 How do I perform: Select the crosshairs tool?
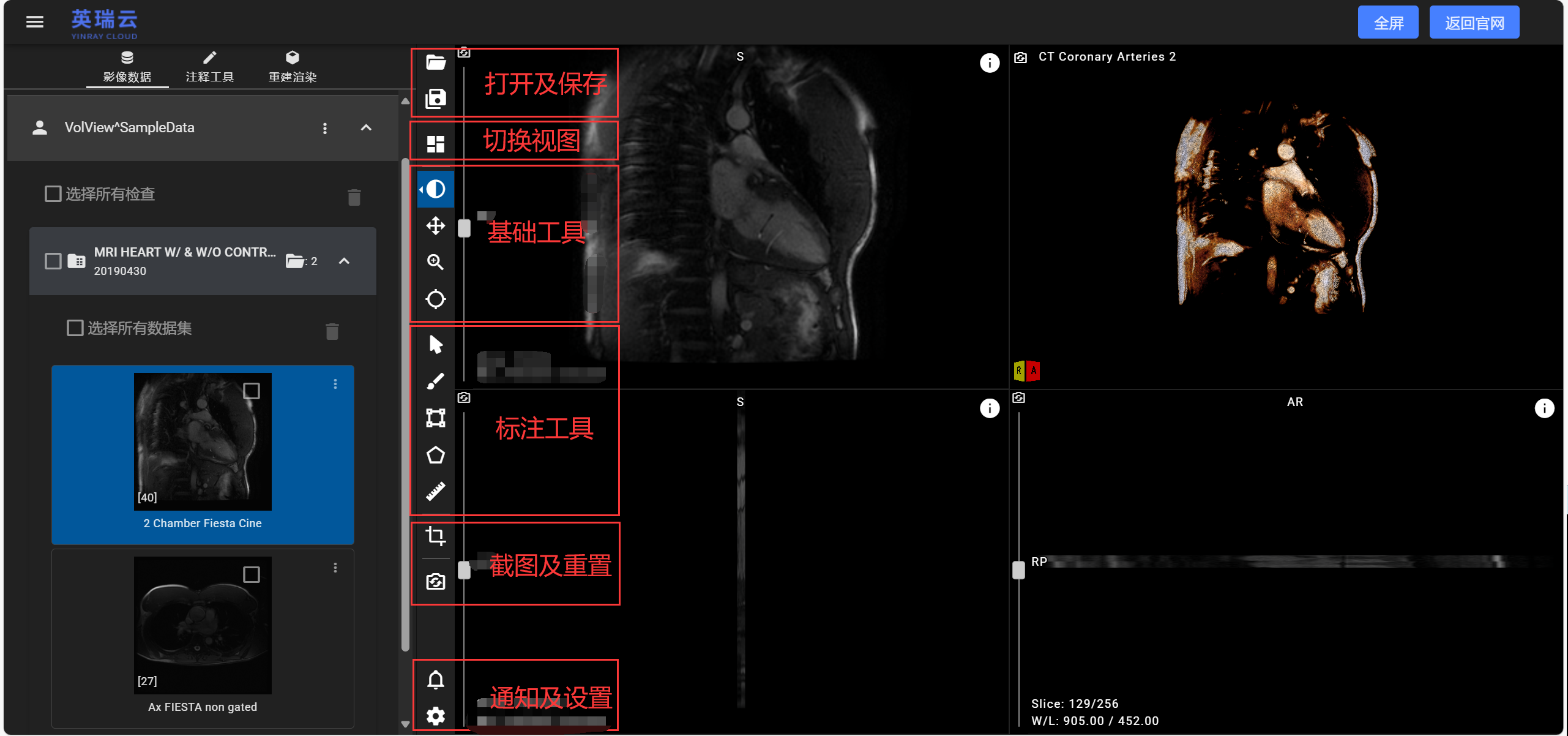point(435,299)
